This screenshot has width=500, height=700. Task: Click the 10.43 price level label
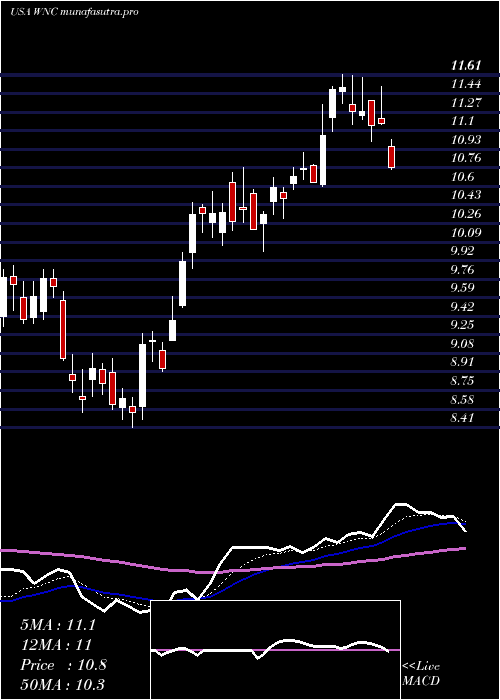coord(466,195)
